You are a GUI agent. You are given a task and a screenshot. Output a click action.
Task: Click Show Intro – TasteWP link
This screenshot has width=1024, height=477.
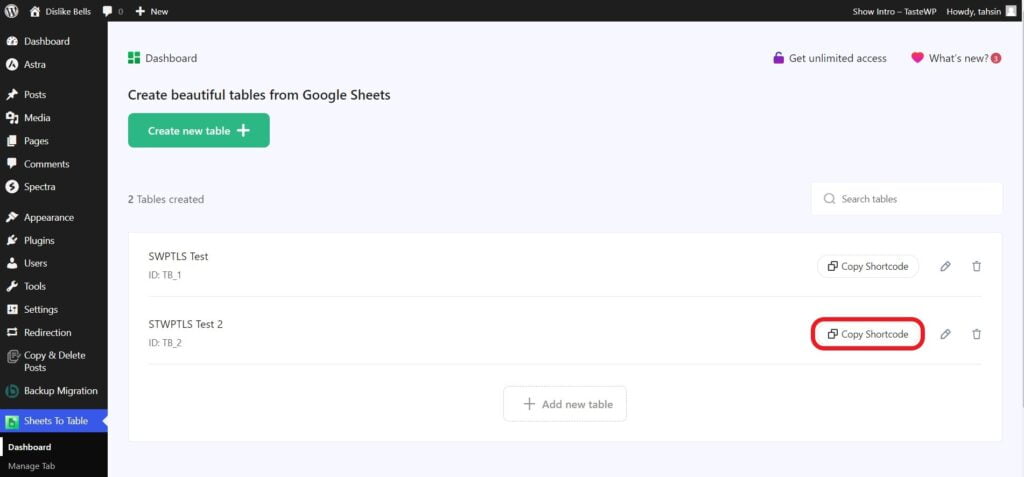895,11
